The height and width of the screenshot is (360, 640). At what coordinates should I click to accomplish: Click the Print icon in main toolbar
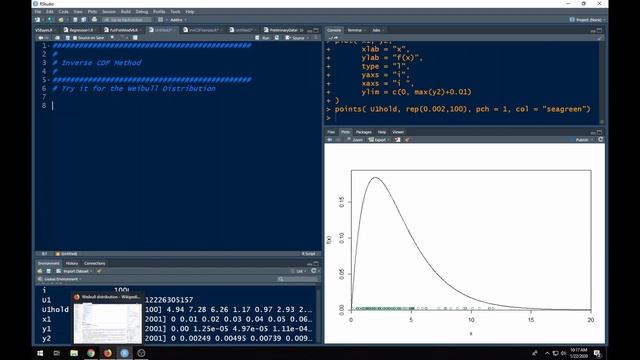point(94,20)
